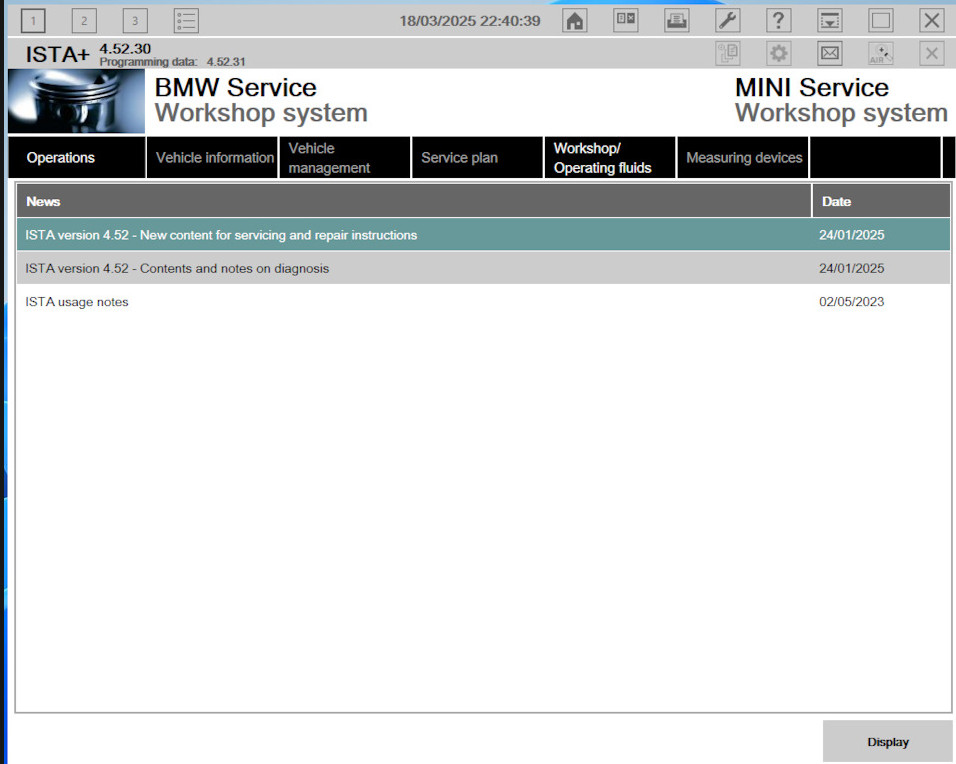Screen dimensions: 956x764
Task: Select session slot 1 button
Action: [x=33, y=21]
